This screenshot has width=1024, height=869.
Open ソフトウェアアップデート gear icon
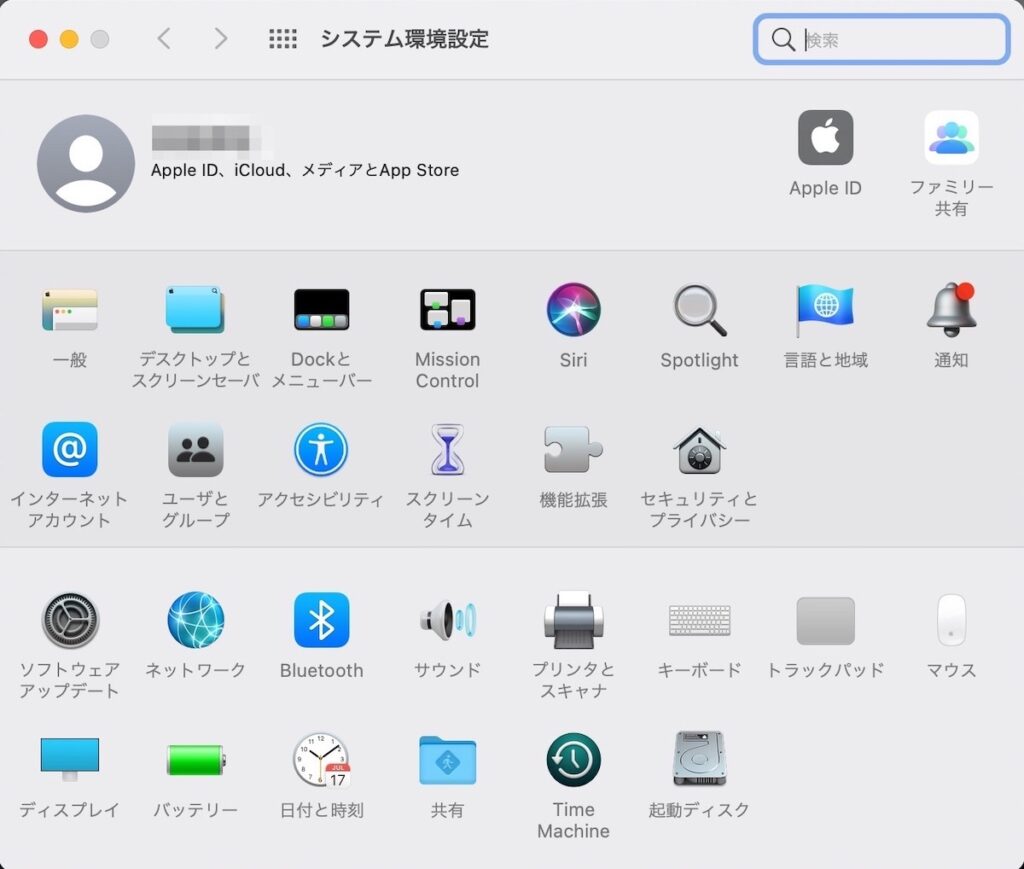coord(70,620)
